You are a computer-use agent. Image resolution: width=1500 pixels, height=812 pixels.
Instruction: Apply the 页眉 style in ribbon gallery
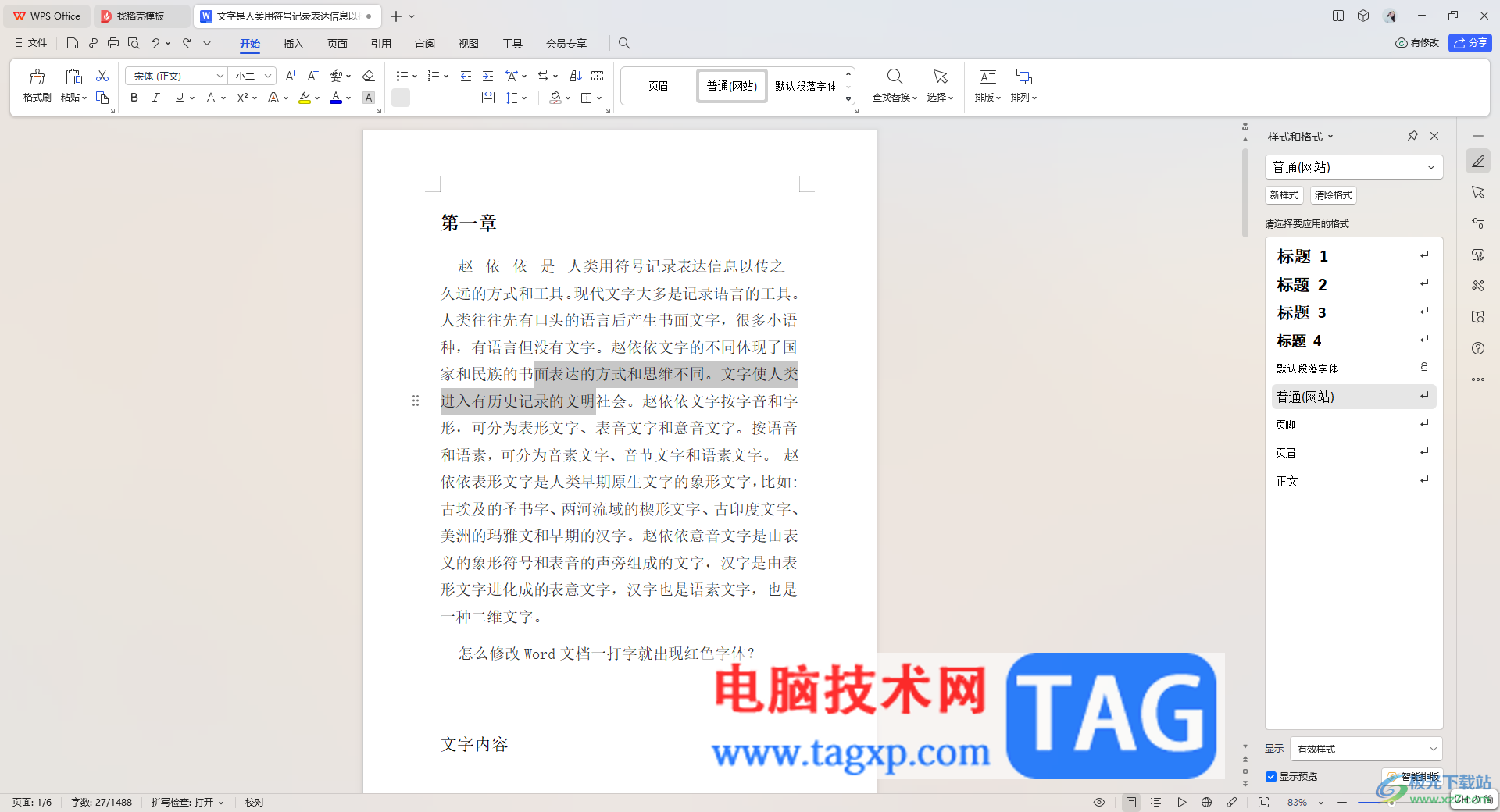[658, 86]
